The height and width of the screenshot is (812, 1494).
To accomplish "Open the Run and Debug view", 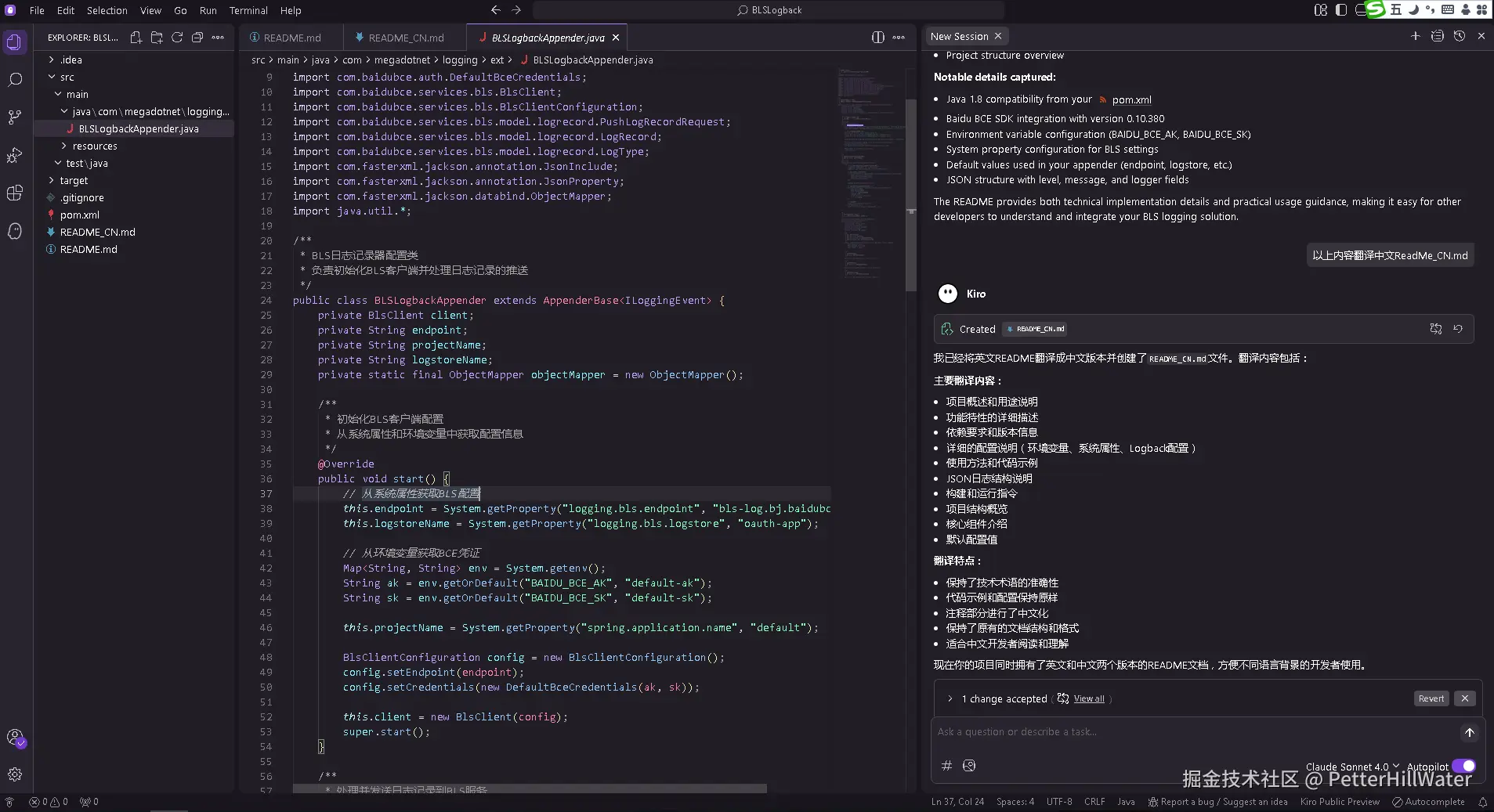I will (x=15, y=155).
